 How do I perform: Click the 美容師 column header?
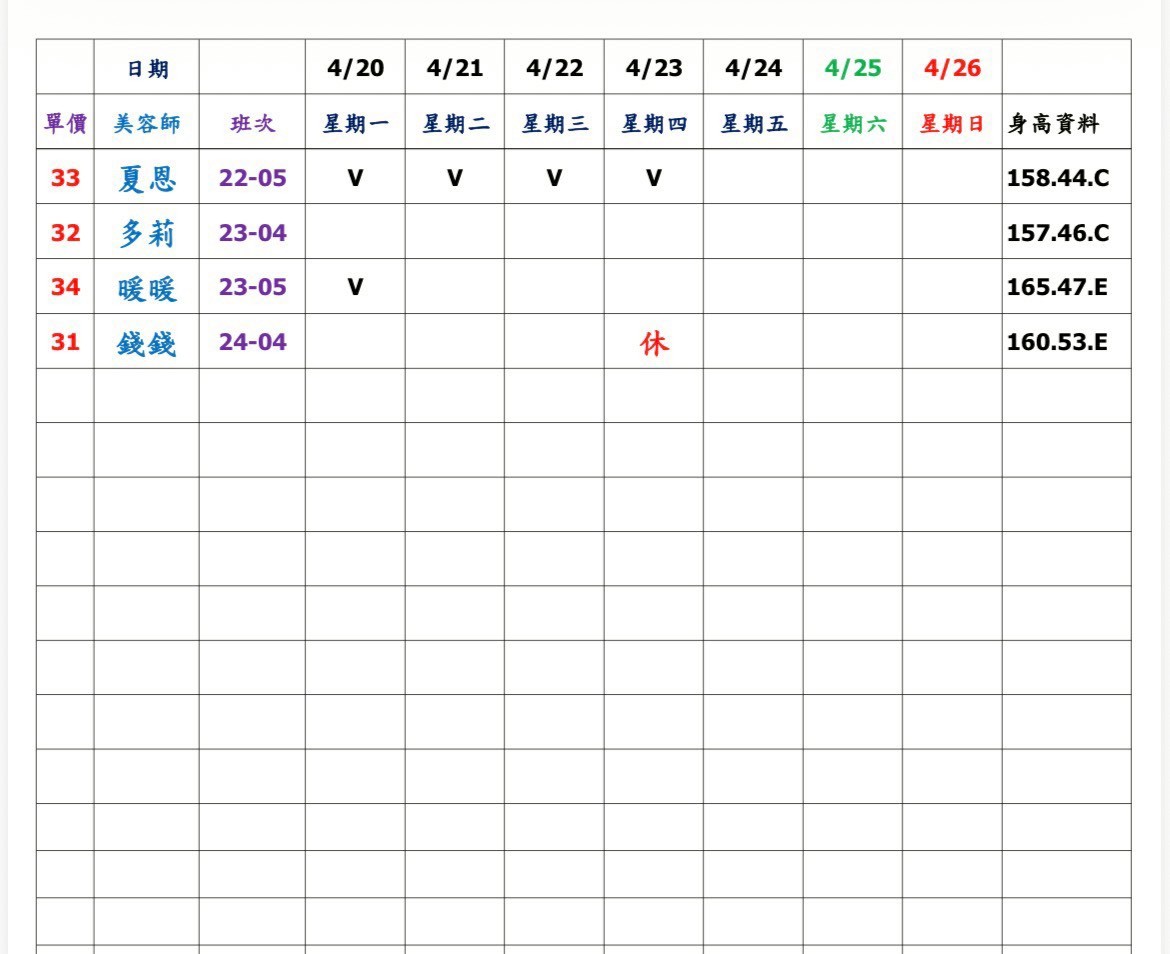pyautogui.click(x=147, y=124)
